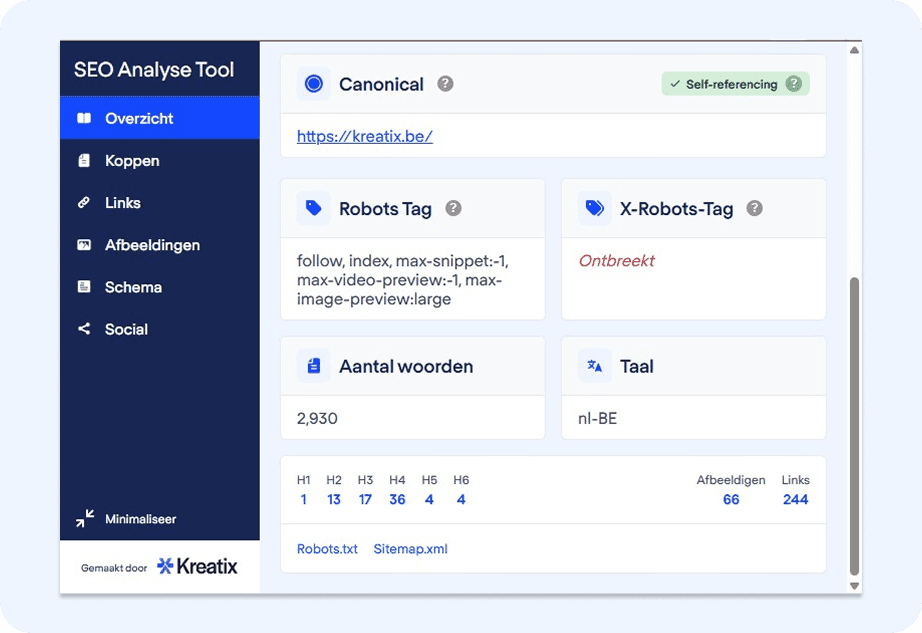Open the Schema sidebar item
This screenshot has height=633, width=922.
(x=132, y=287)
